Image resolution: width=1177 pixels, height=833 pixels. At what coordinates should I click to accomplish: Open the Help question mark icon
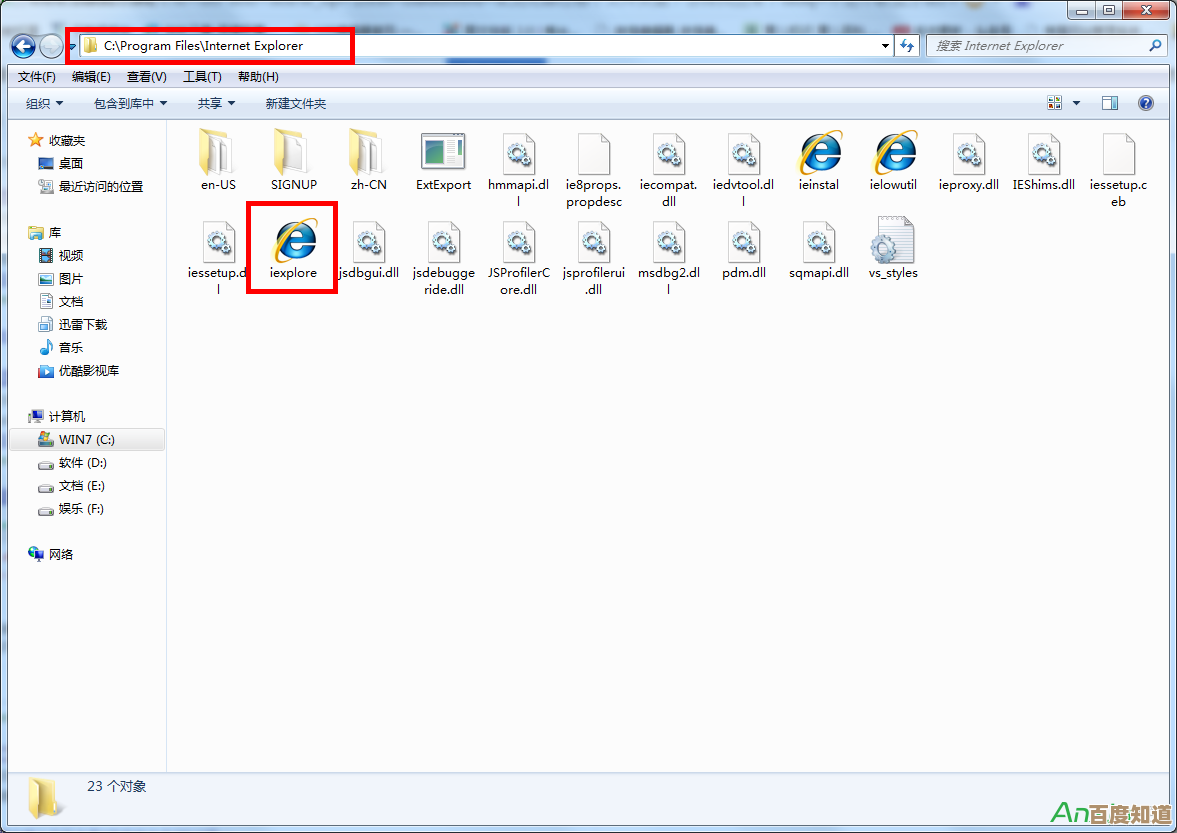tap(1146, 103)
